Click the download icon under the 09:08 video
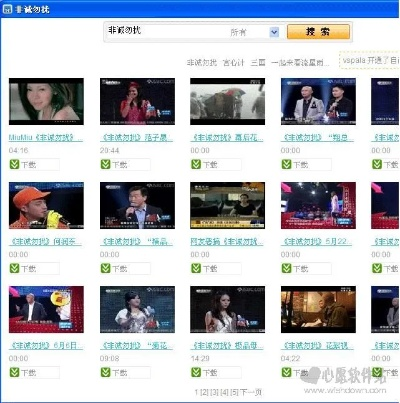 pos(105,372)
